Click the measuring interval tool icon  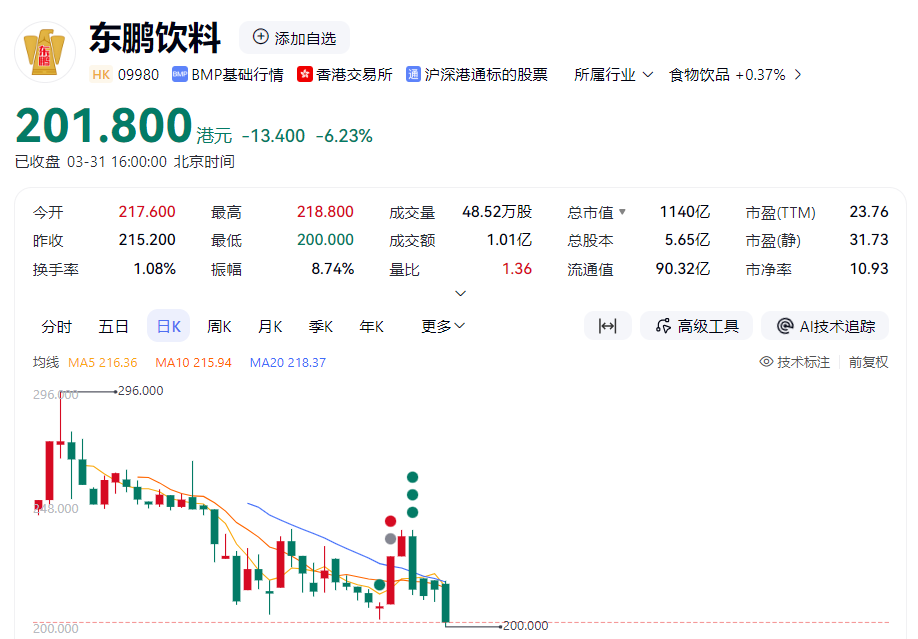point(608,325)
